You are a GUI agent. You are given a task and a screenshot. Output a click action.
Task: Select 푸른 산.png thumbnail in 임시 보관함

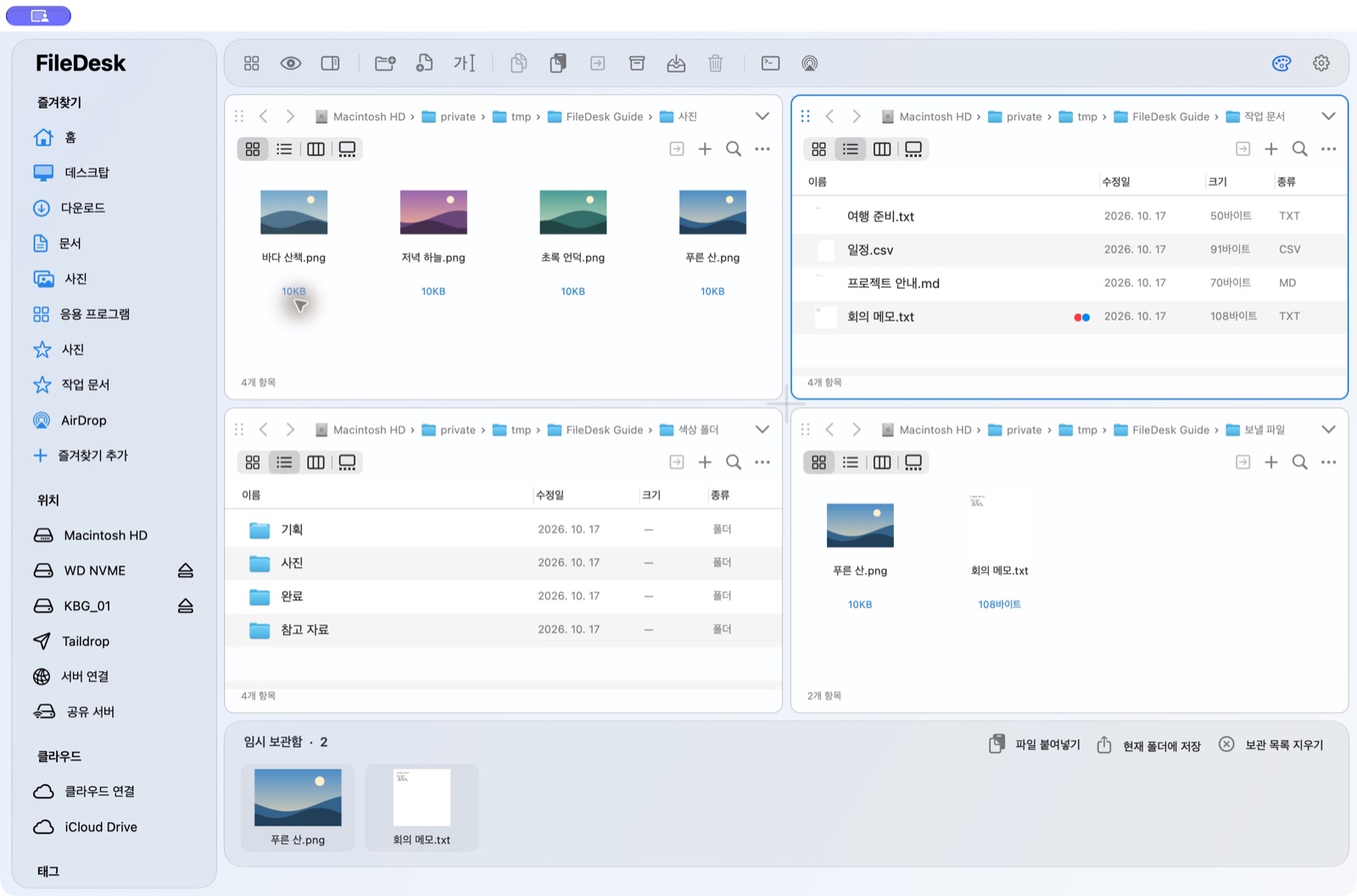point(298,798)
